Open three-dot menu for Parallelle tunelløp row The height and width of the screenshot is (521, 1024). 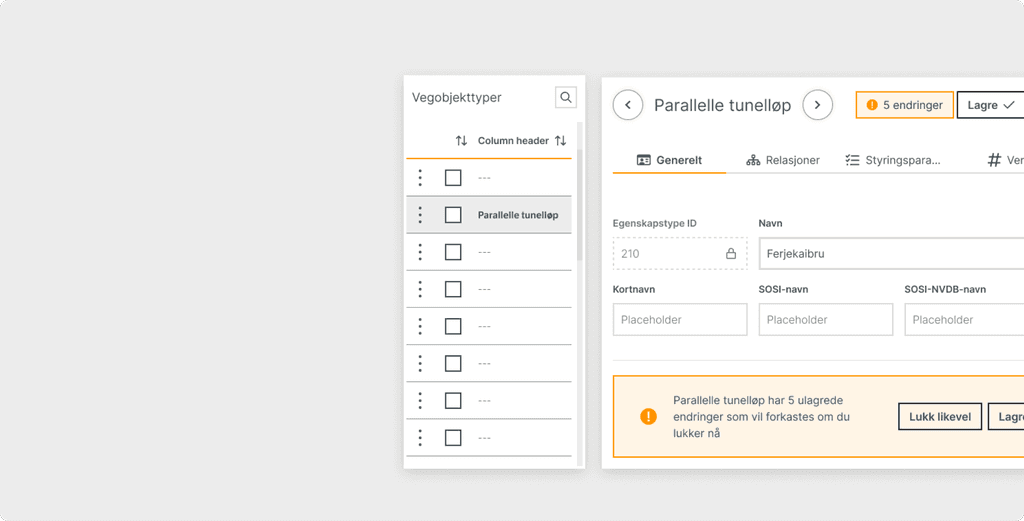pyautogui.click(x=420, y=215)
